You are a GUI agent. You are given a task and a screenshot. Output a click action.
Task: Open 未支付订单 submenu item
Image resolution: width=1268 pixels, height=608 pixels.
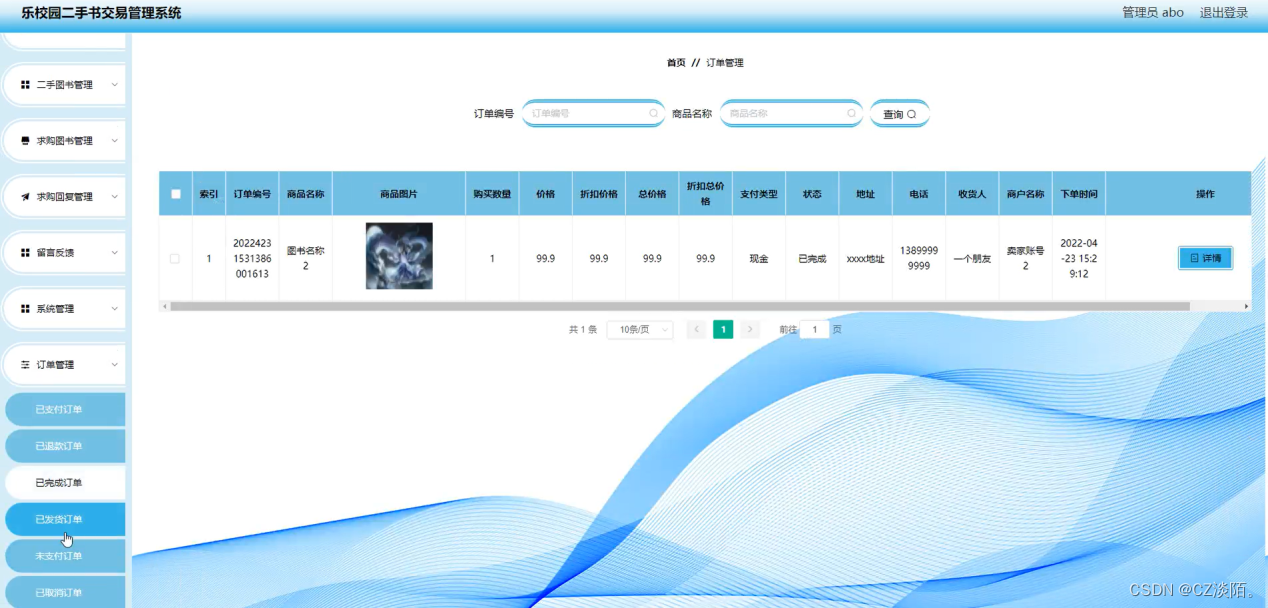coord(64,556)
